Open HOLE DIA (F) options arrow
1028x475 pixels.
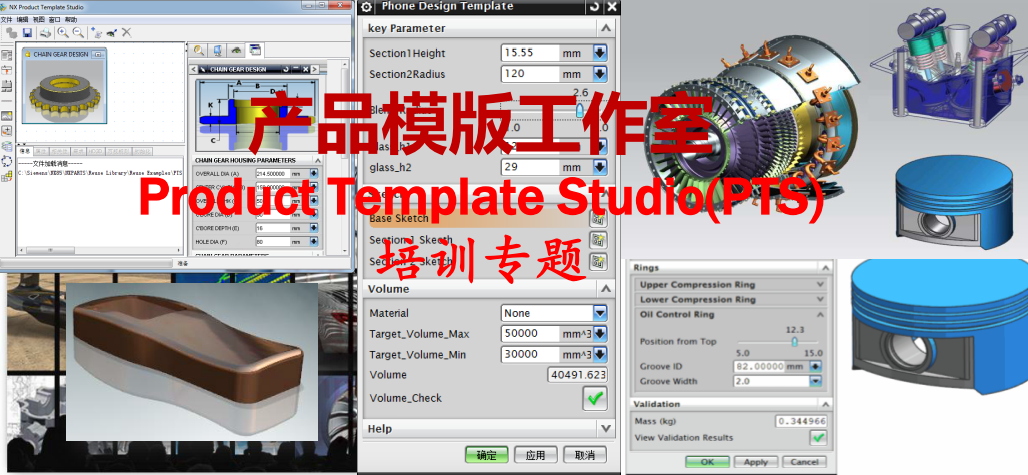point(313,242)
